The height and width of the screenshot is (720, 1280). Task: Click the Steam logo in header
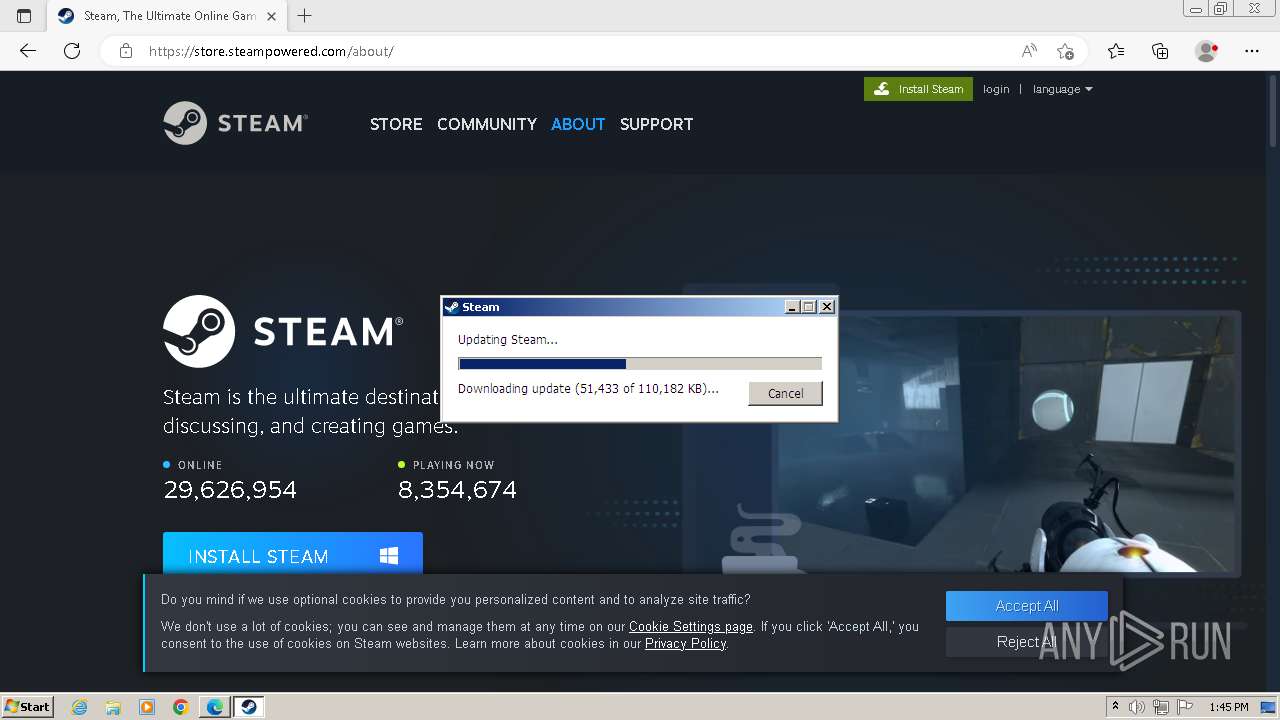click(235, 123)
